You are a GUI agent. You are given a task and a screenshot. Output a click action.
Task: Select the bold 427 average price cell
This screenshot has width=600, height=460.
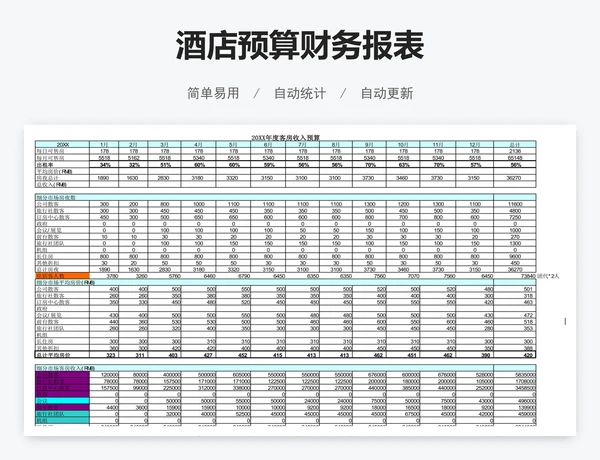[199, 355]
